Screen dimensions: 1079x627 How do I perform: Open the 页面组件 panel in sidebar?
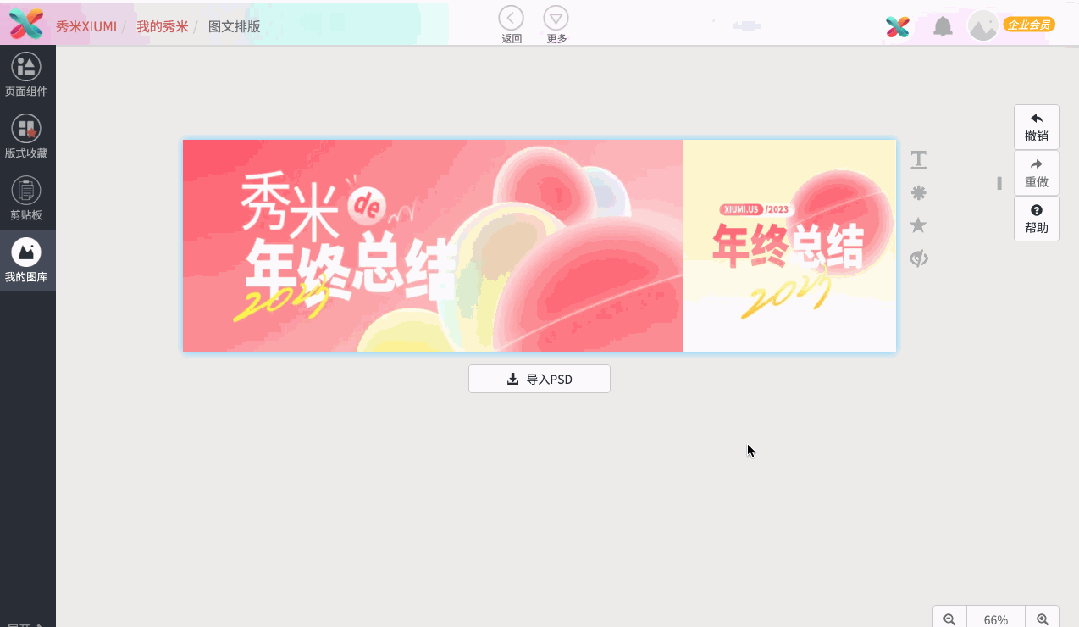click(27, 71)
